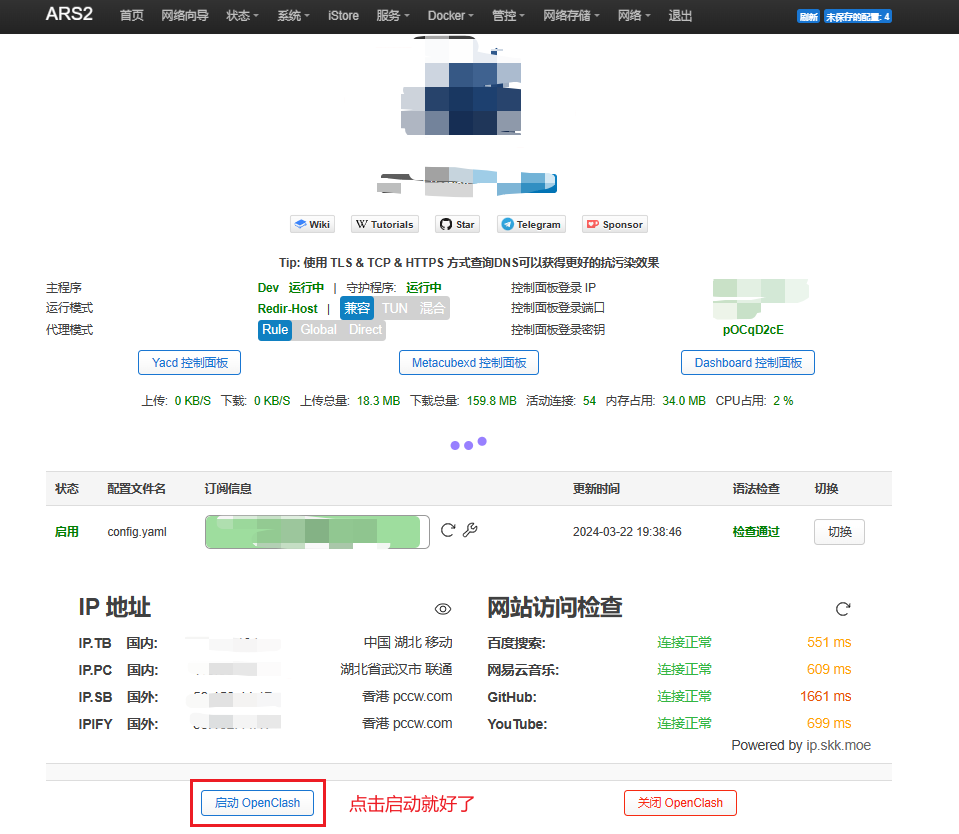Select the 兼容 run mode
Screen dimensions: 959x834
[357, 308]
